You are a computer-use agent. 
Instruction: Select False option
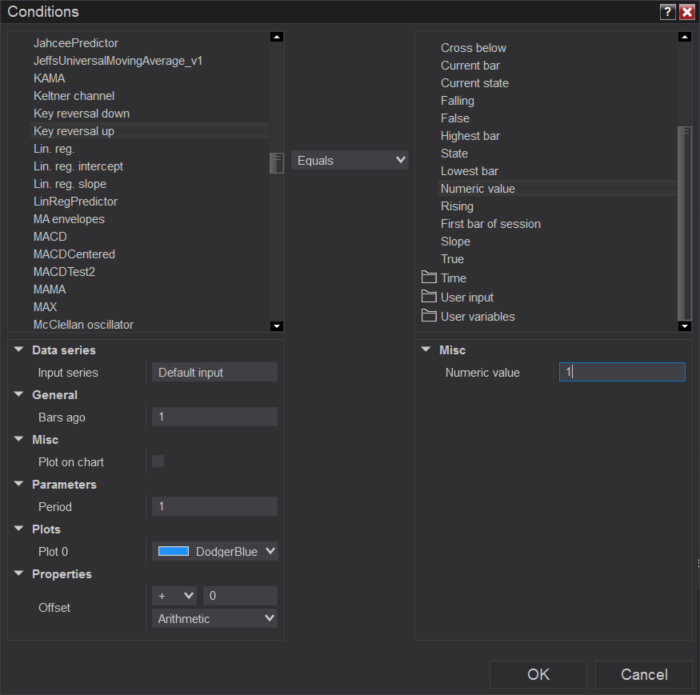[455, 118]
